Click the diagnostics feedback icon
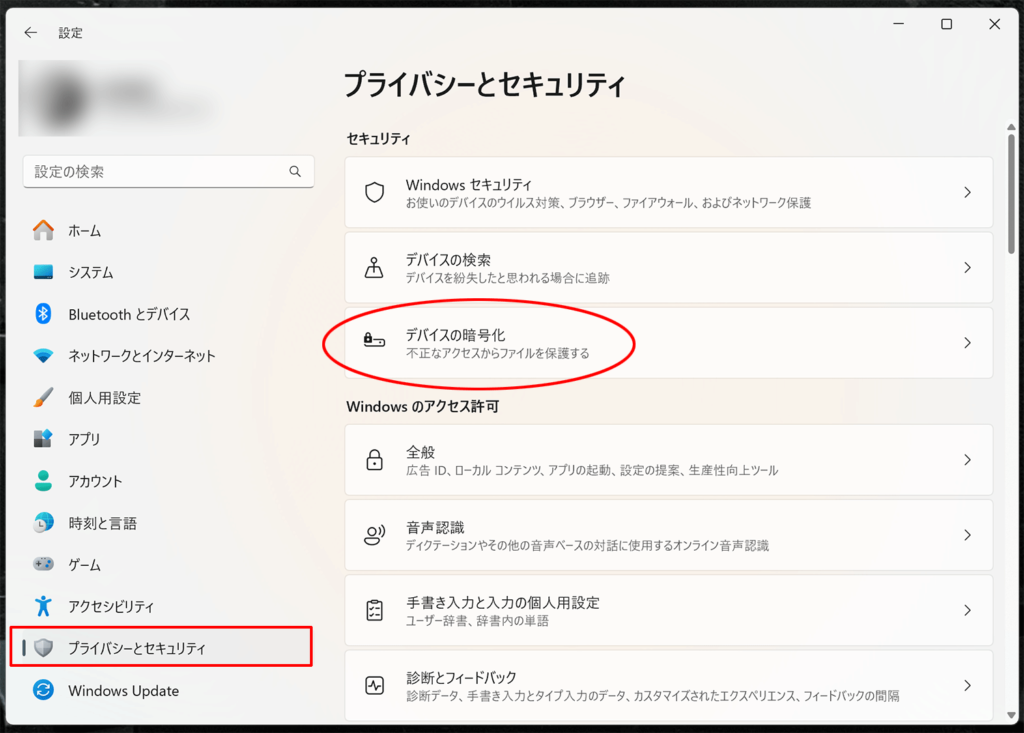The image size is (1024, 733). click(x=374, y=685)
